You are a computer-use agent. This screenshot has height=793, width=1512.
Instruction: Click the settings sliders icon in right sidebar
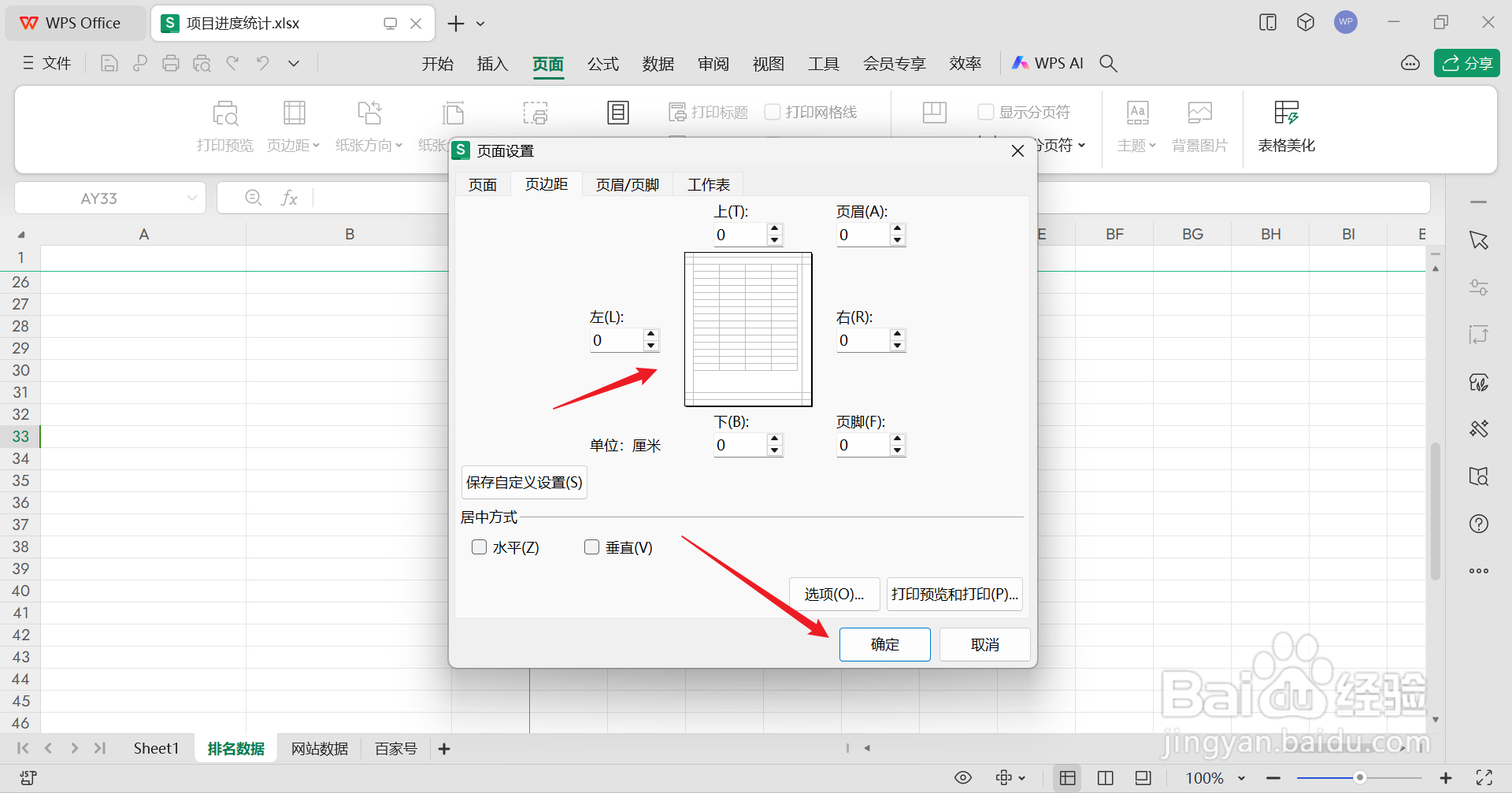click(x=1479, y=287)
